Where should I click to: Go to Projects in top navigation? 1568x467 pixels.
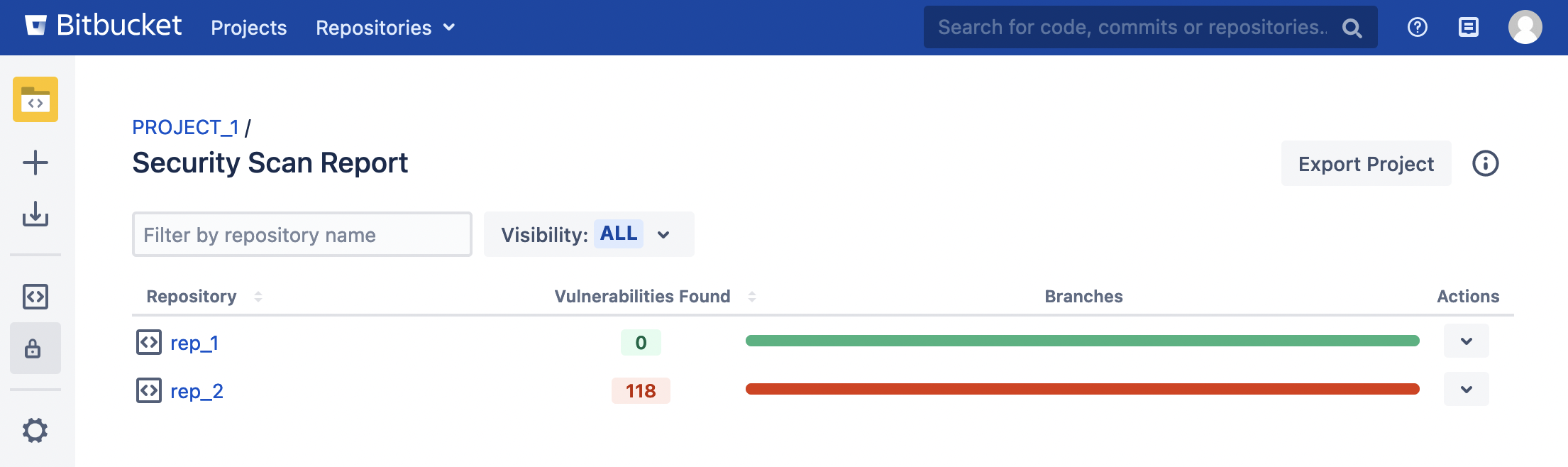[248, 28]
